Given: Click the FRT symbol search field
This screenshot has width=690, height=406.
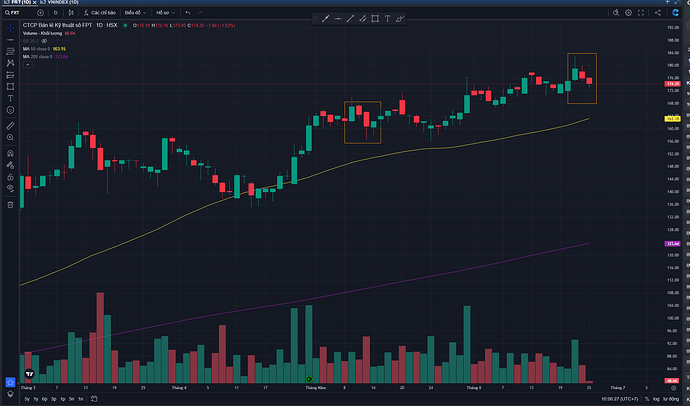Looking at the screenshot, I should pos(20,13).
